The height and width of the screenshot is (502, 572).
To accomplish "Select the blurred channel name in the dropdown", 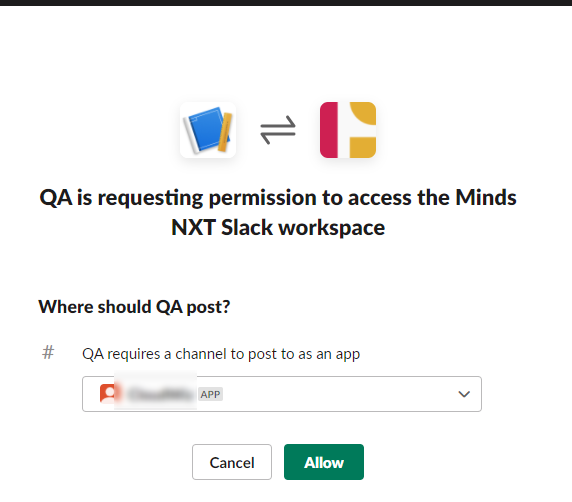I will click(161, 394).
